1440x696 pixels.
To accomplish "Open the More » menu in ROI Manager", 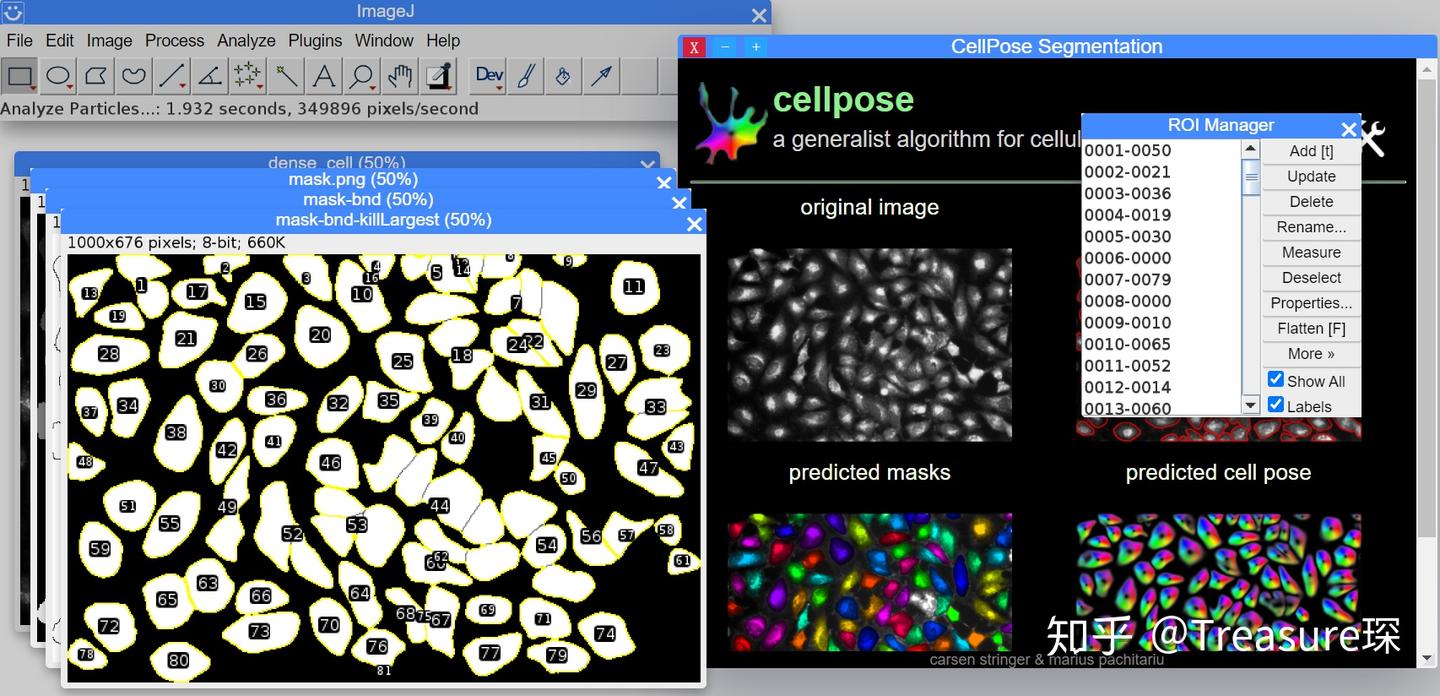I will tap(1310, 353).
